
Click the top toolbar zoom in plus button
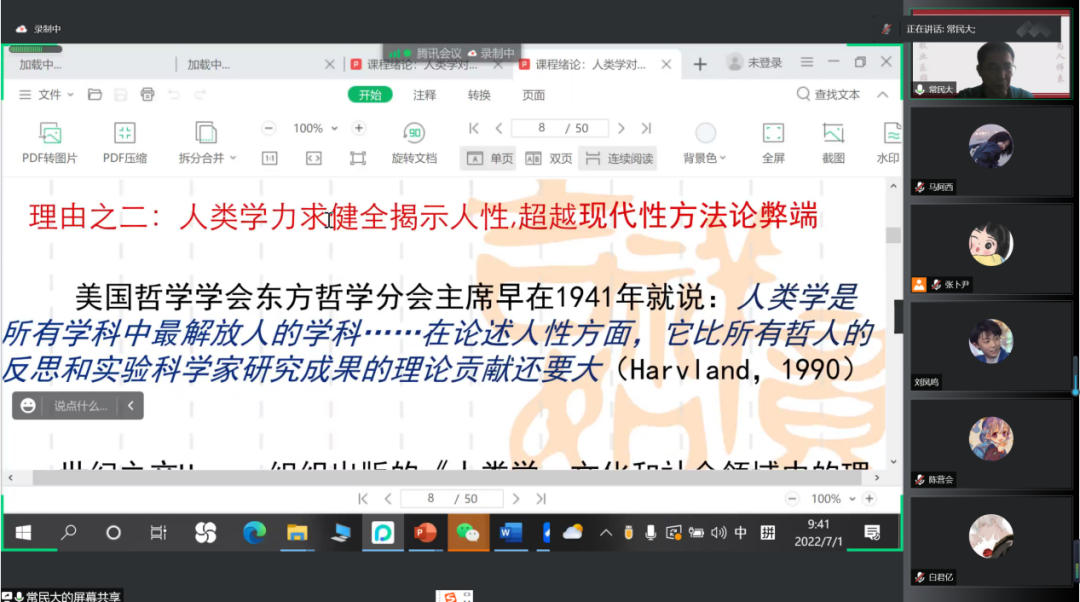359,128
